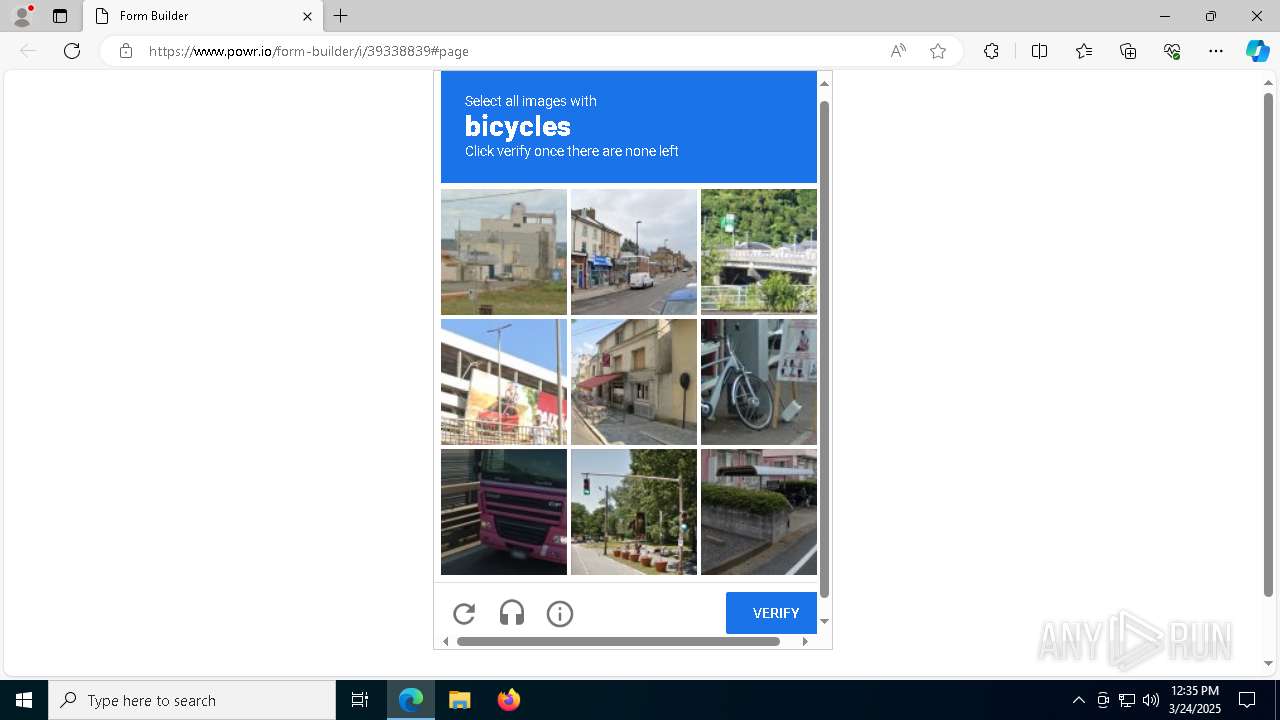Open the clock and calendar flyout
Image resolution: width=1280 pixels, height=720 pixels.
point(1195,700)
